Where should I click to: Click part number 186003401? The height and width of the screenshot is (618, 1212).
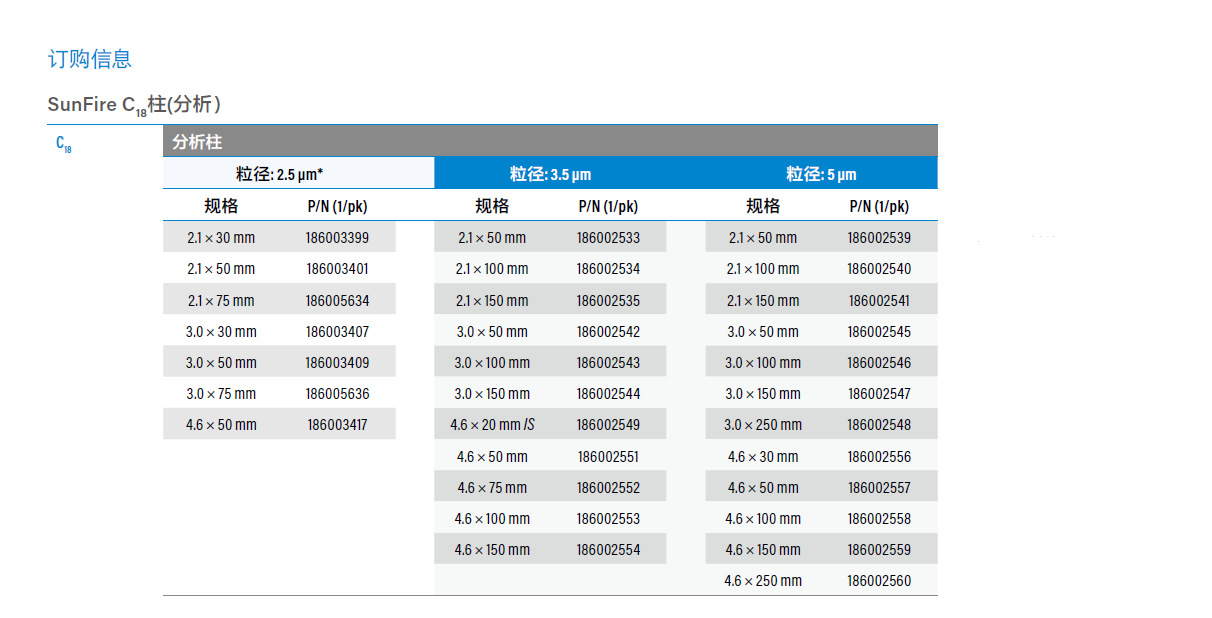pos(337,269)
